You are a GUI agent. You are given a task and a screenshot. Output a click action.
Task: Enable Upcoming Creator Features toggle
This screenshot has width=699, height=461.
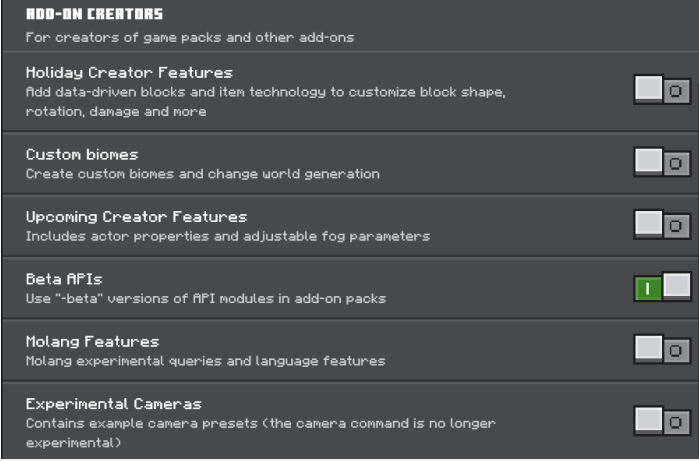tap(662, 226)
